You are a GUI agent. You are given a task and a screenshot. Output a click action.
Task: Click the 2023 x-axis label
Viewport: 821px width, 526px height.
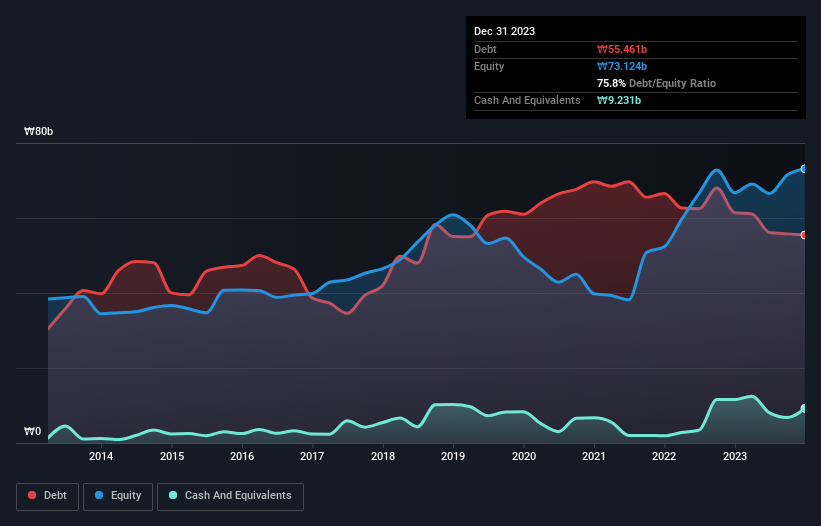point(735,456)
